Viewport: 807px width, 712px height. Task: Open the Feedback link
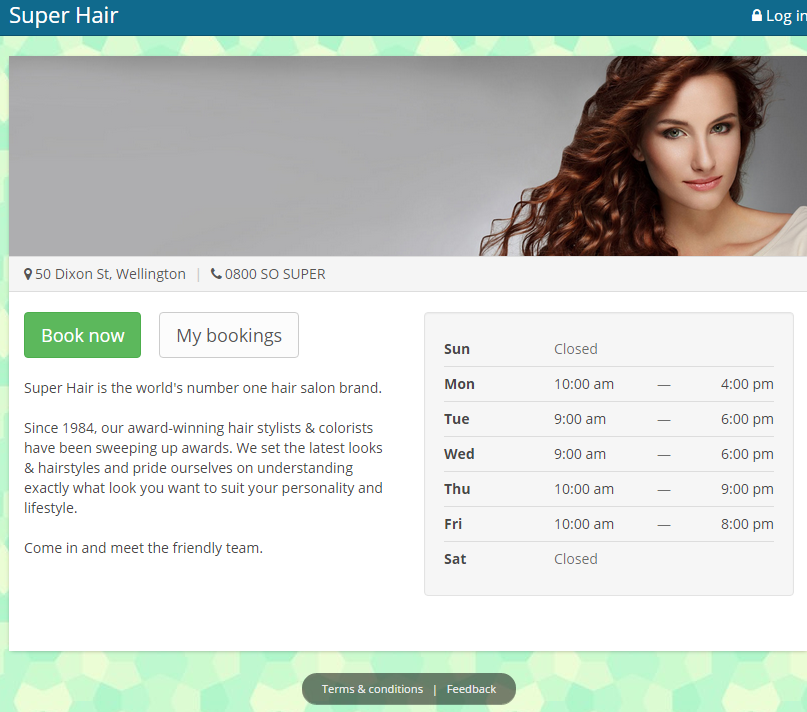tap(471, 689)
